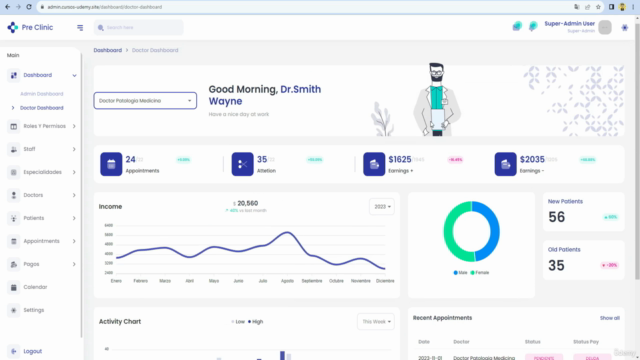Open Doctor Dashboard submenu item
Viewport: 640px width, 360px height.
click(x=42, y=108)
